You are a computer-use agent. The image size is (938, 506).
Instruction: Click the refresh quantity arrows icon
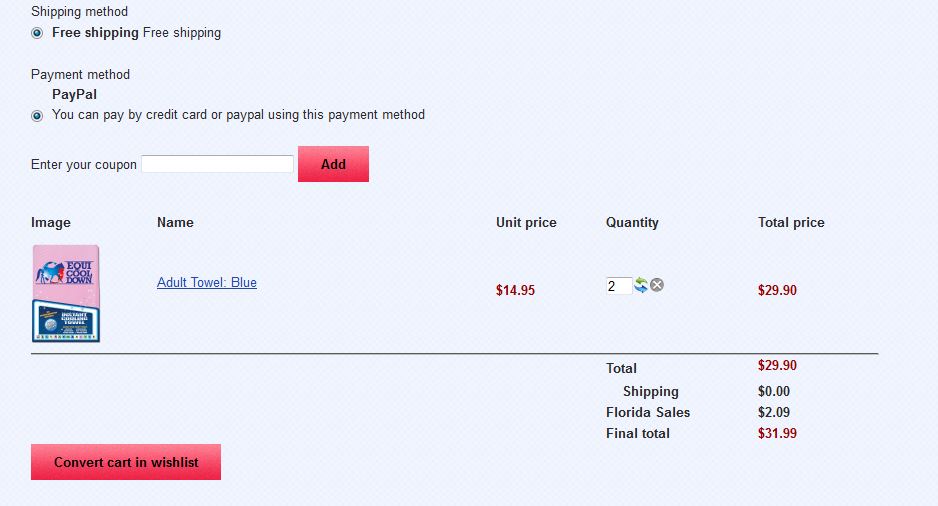tap(641, 285)
